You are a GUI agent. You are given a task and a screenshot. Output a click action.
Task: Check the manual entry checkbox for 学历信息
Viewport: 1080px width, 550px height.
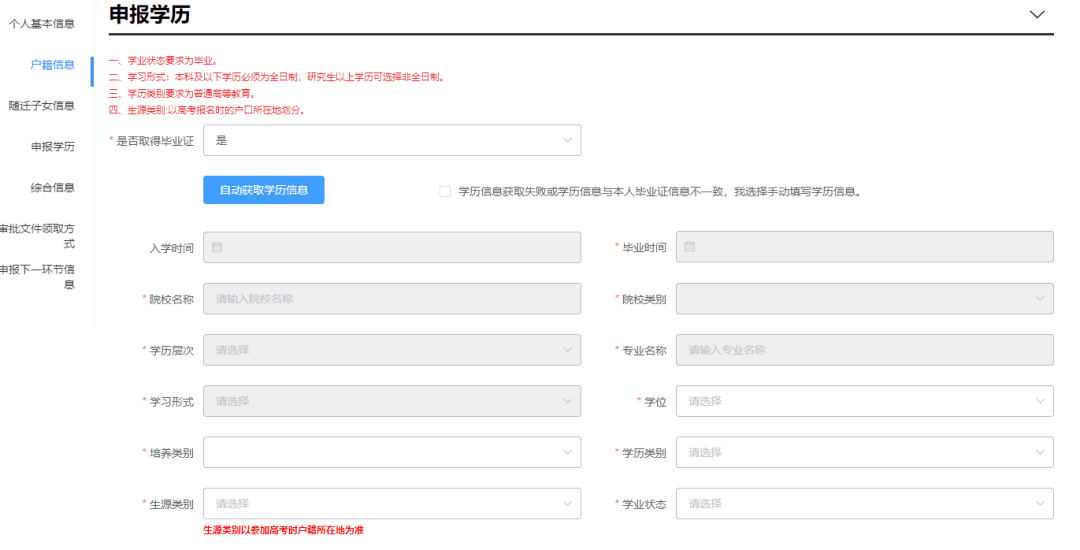[x=445, y=191]
